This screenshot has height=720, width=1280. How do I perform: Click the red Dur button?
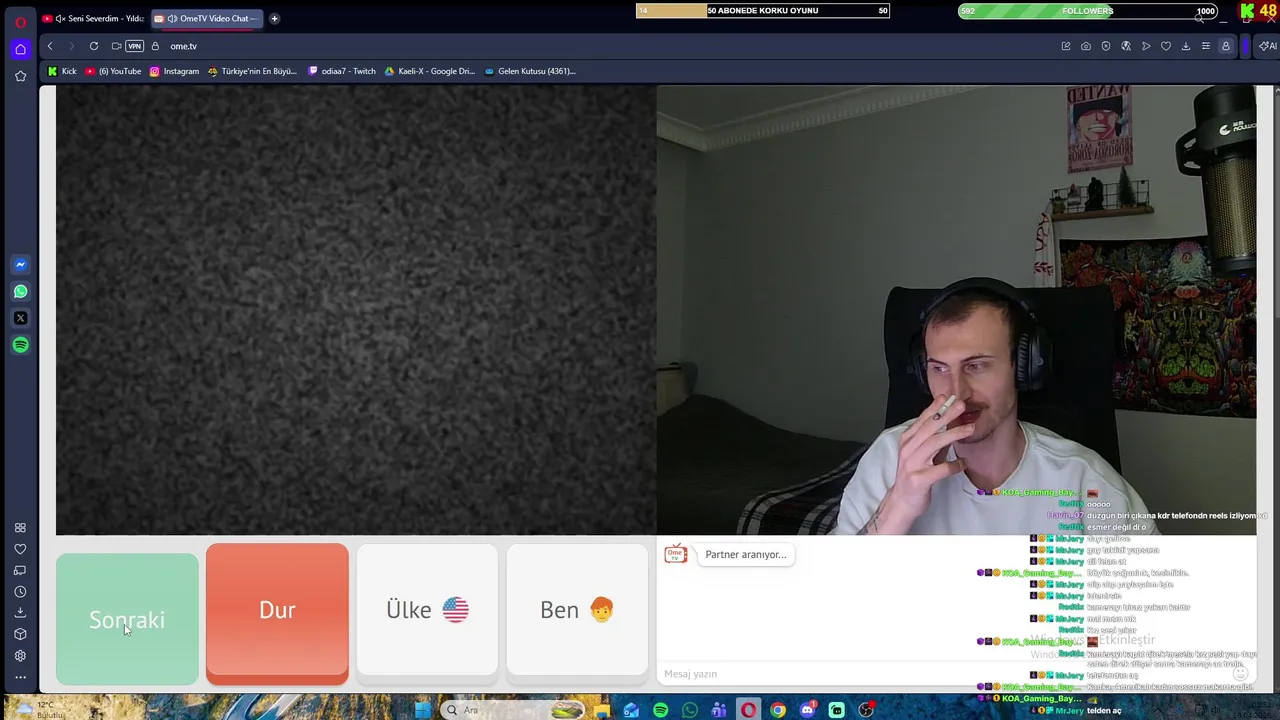277,614
